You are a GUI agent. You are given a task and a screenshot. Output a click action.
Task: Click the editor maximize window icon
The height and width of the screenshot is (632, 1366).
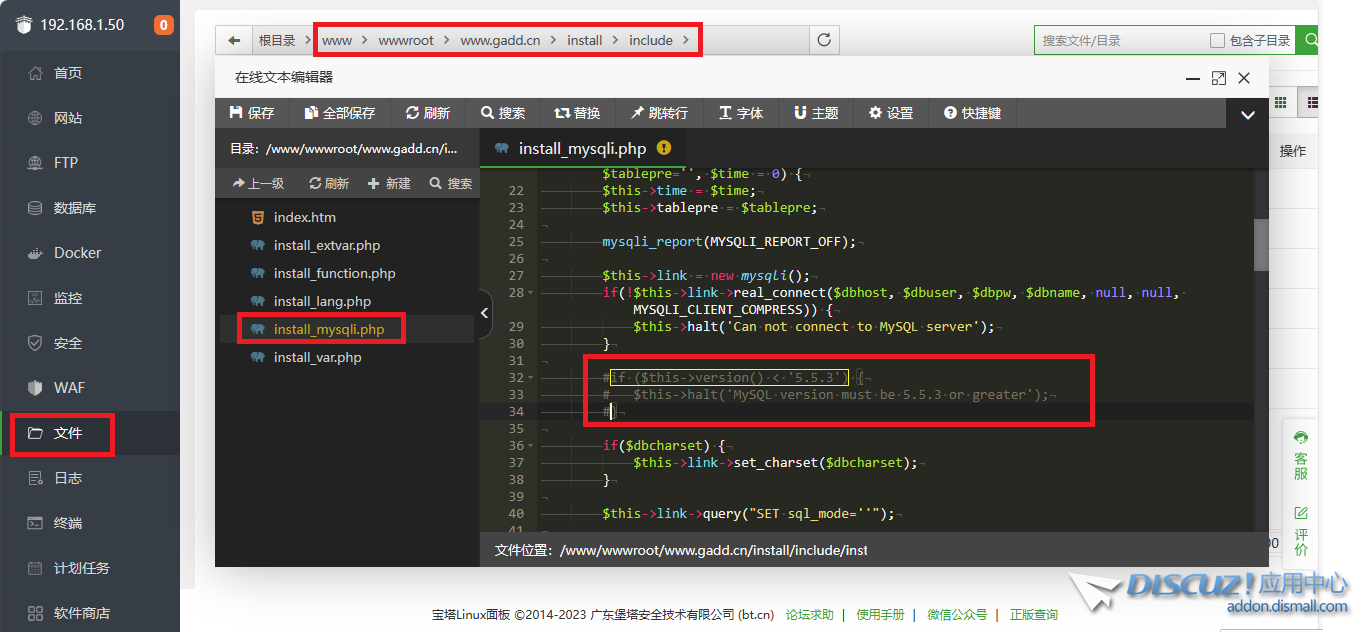pos(1218,77)
